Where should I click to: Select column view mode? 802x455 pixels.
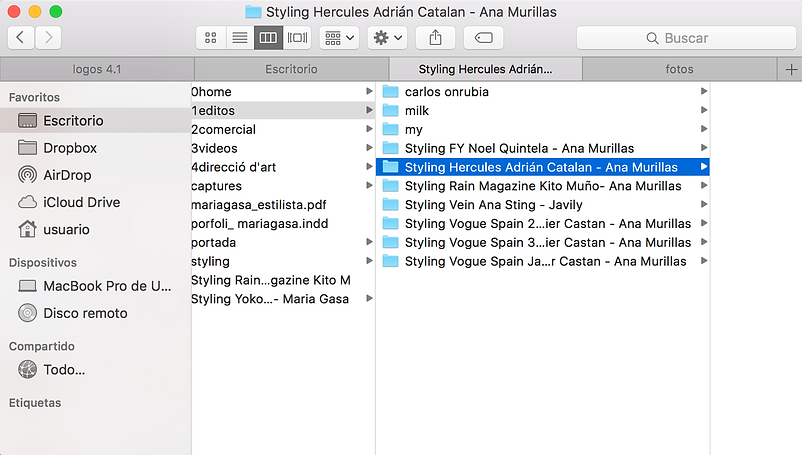tap(267, 38)
